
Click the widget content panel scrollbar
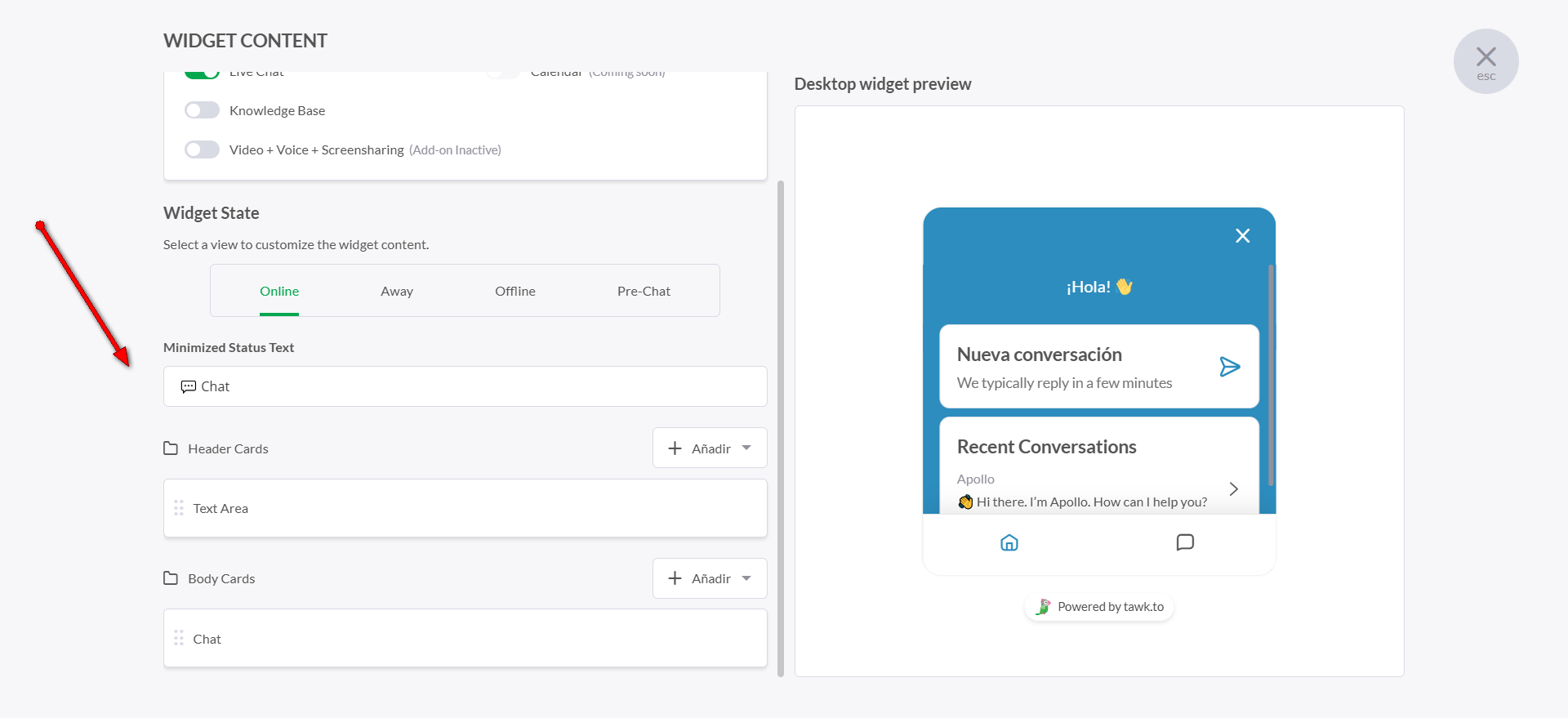point(781,428)
